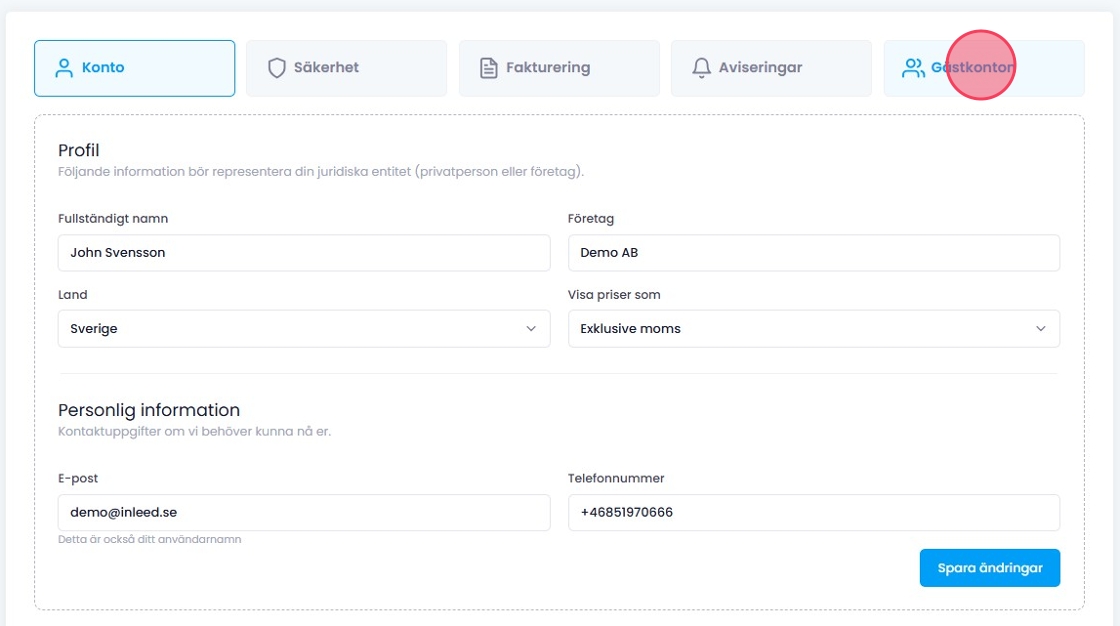The height and width of the screenshot is (626, 1120).
Task: Select the Konto tab label
Action: [103, 68]
